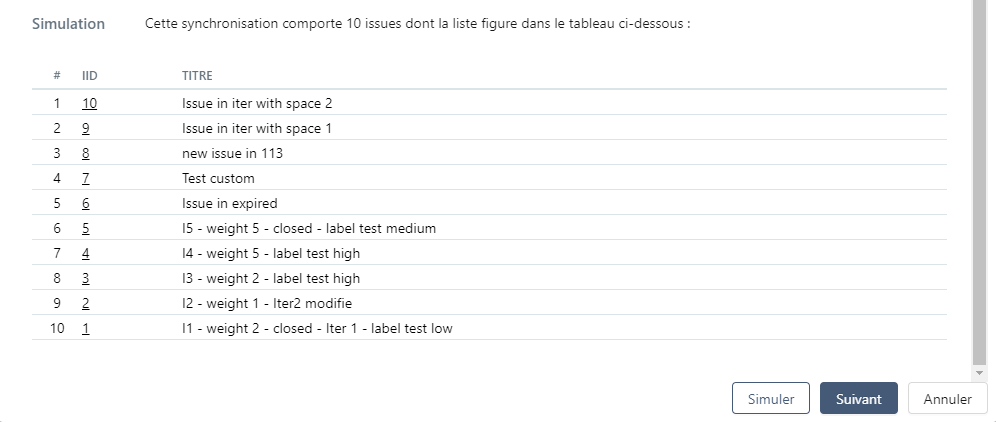996x422 pixels.
Task: Open issue IID 9 link
Action: 86,128
